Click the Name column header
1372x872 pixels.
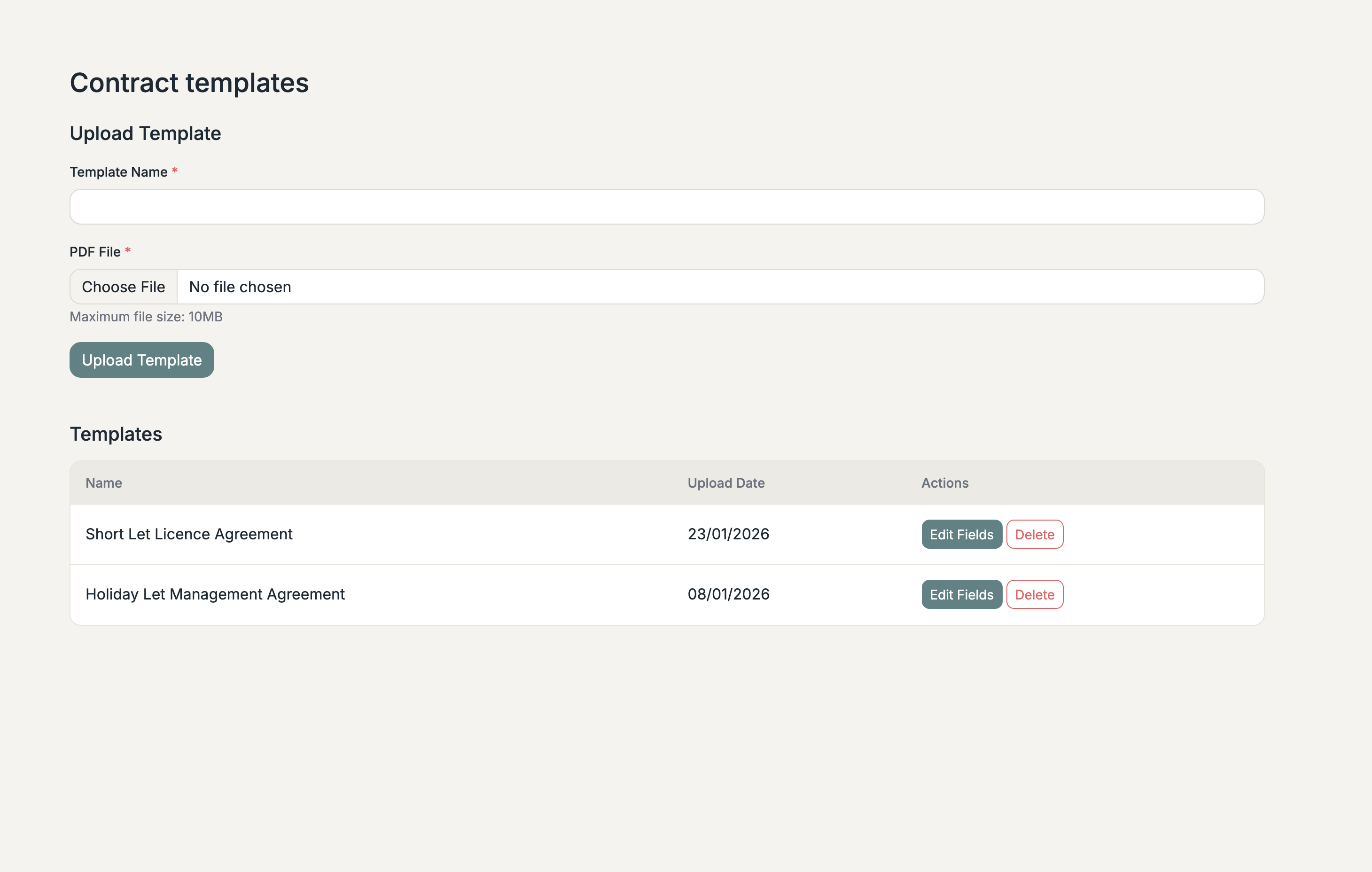(103, 483)
